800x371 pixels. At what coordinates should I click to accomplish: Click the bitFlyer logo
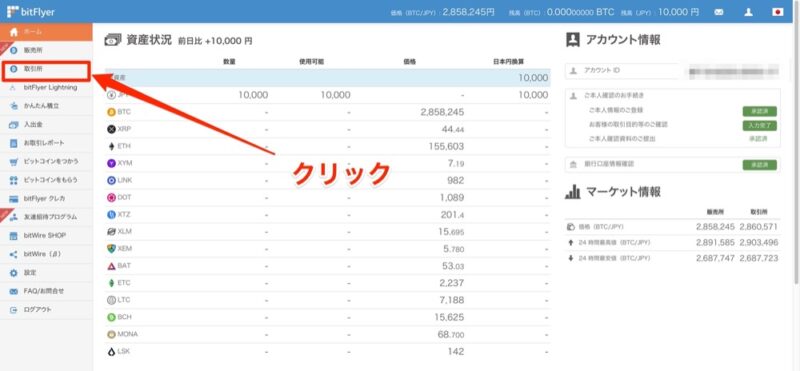31,12
